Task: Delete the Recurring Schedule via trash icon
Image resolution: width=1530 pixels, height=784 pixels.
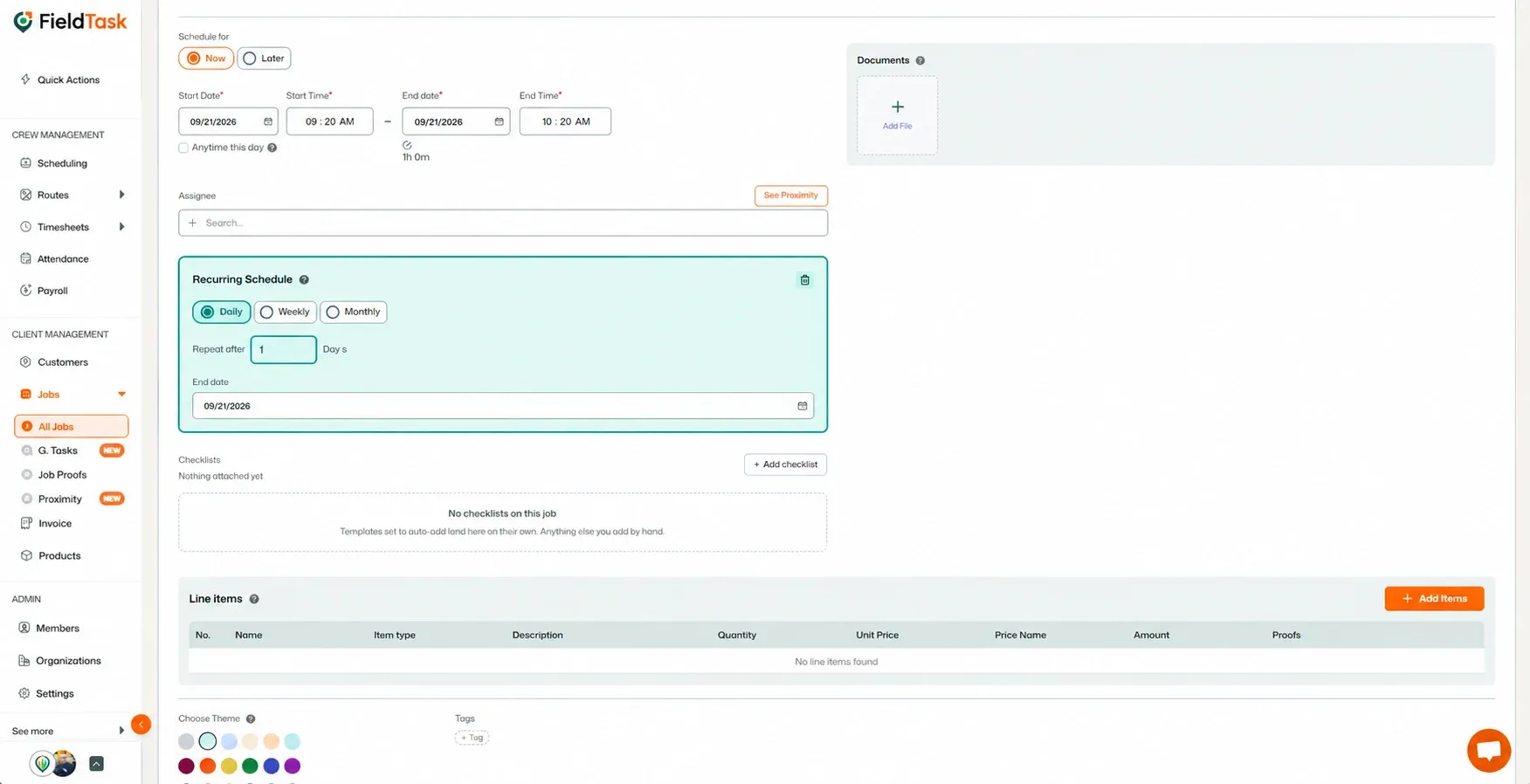Action: tap(805, 280)
